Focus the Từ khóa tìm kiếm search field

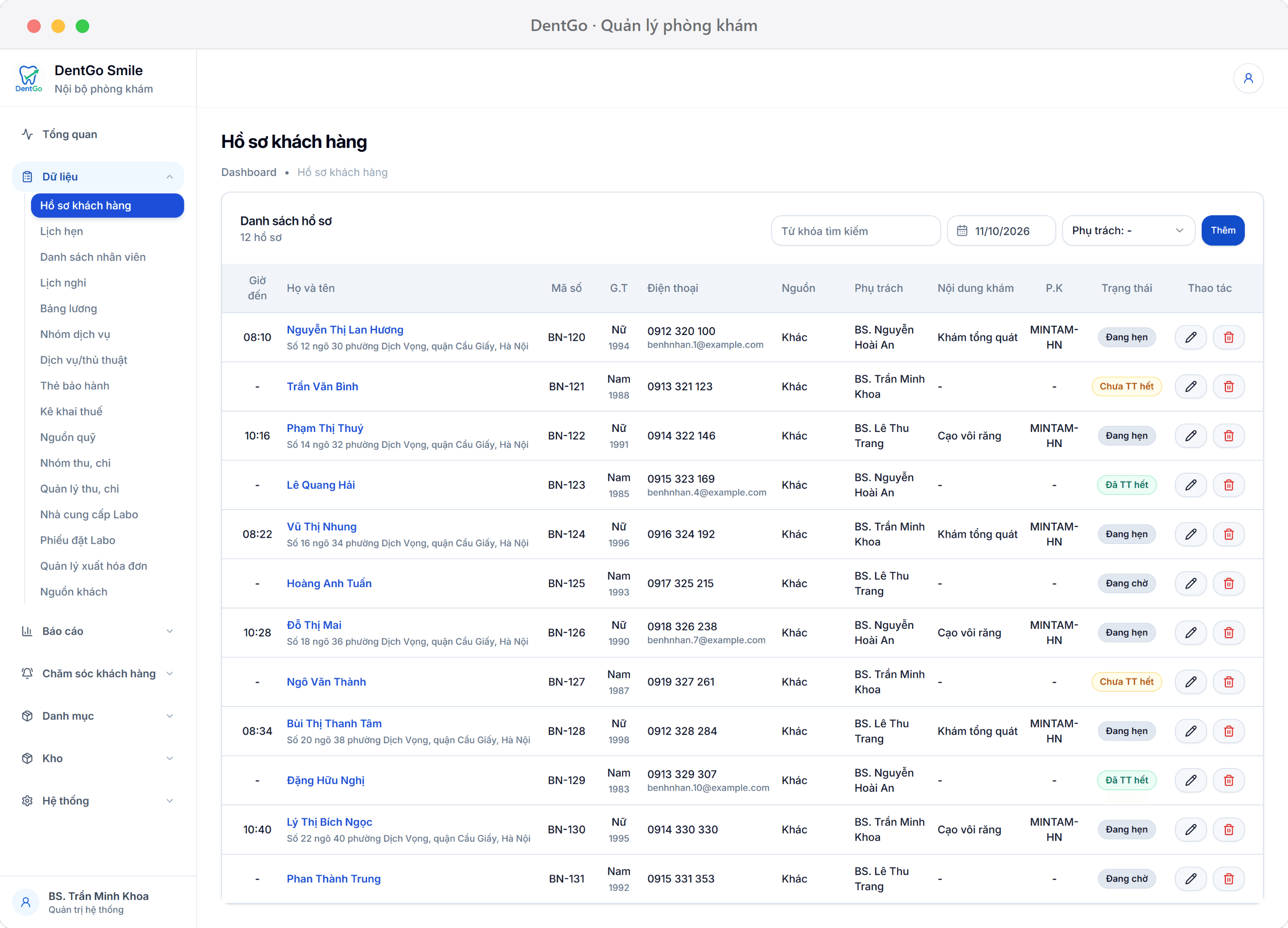pyautogui.click(x=855, y=231)
